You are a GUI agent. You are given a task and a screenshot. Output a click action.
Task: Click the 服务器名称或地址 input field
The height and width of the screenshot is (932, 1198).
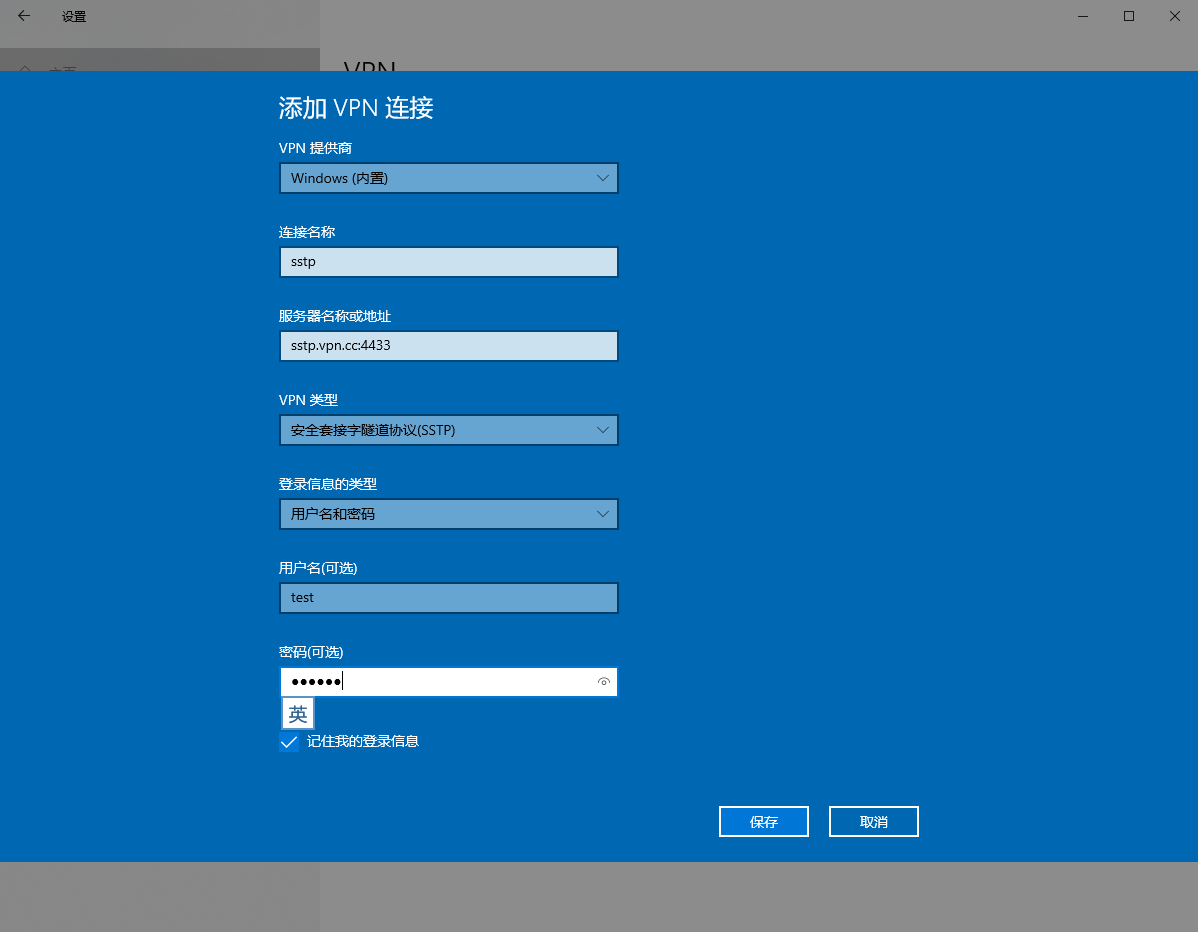[448, 346]
